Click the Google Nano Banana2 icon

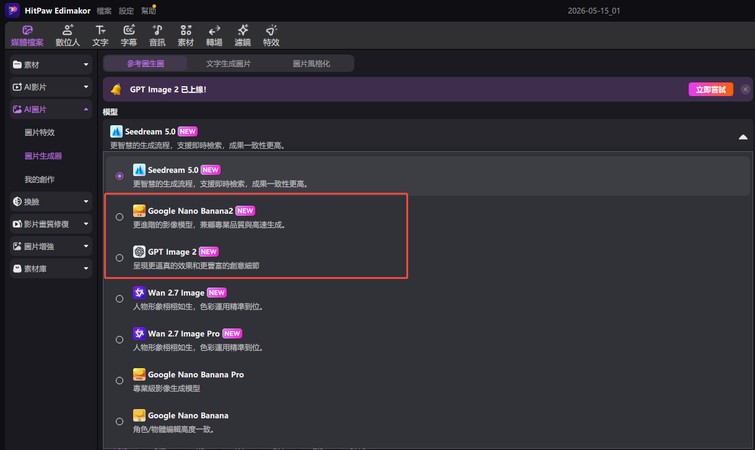(x=139, y=211)
